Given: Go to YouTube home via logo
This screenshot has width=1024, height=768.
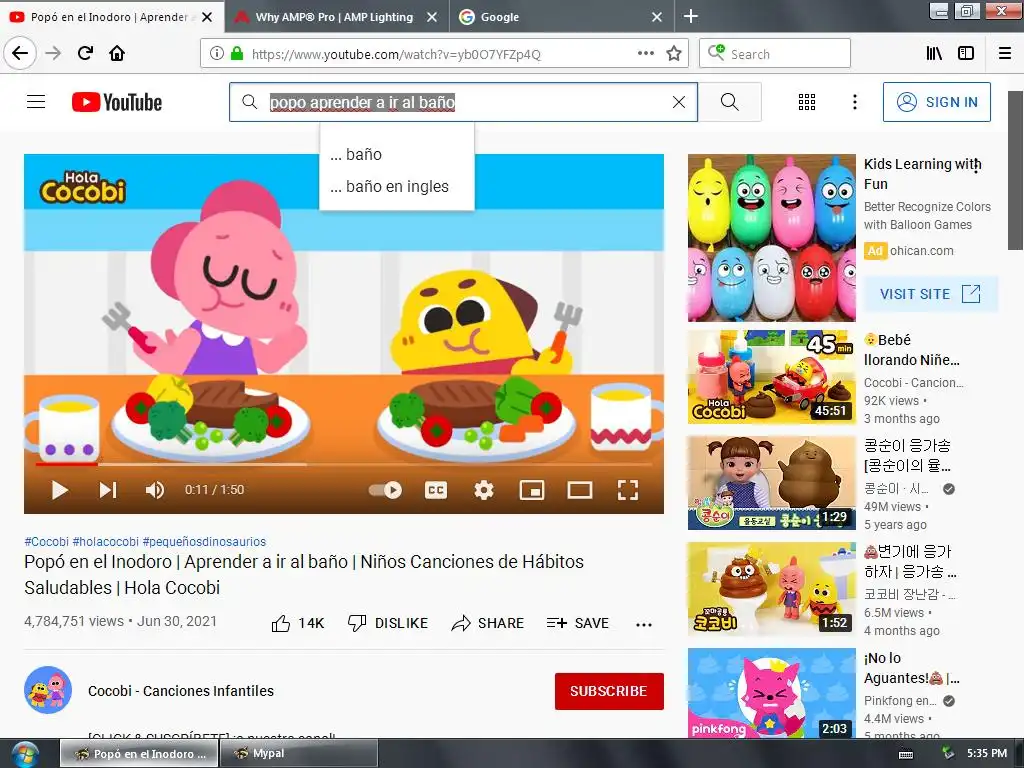Looking at the screenshot, I should [x=117, y=102].
